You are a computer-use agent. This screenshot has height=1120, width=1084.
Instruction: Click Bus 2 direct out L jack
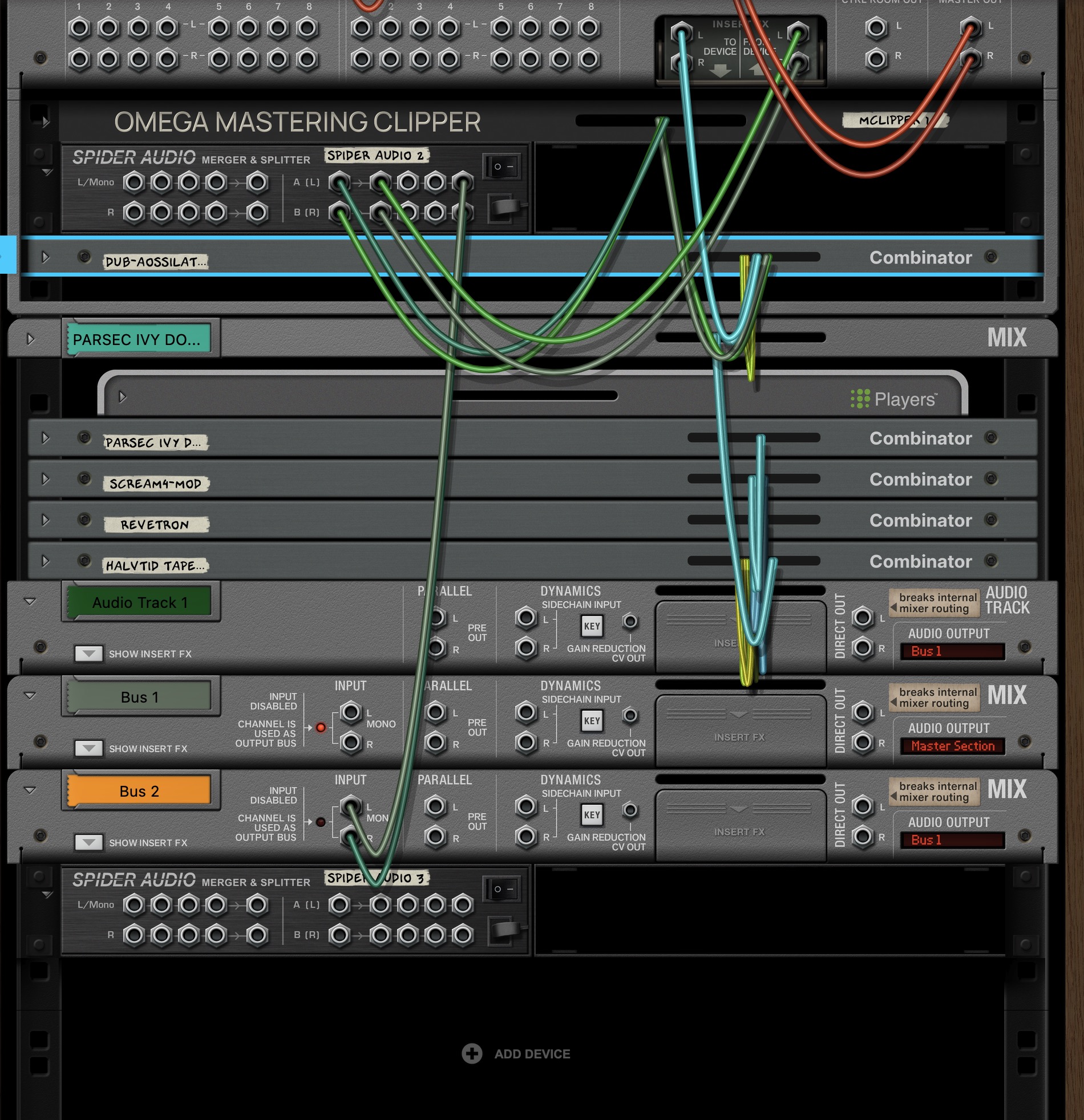point(863,806)
